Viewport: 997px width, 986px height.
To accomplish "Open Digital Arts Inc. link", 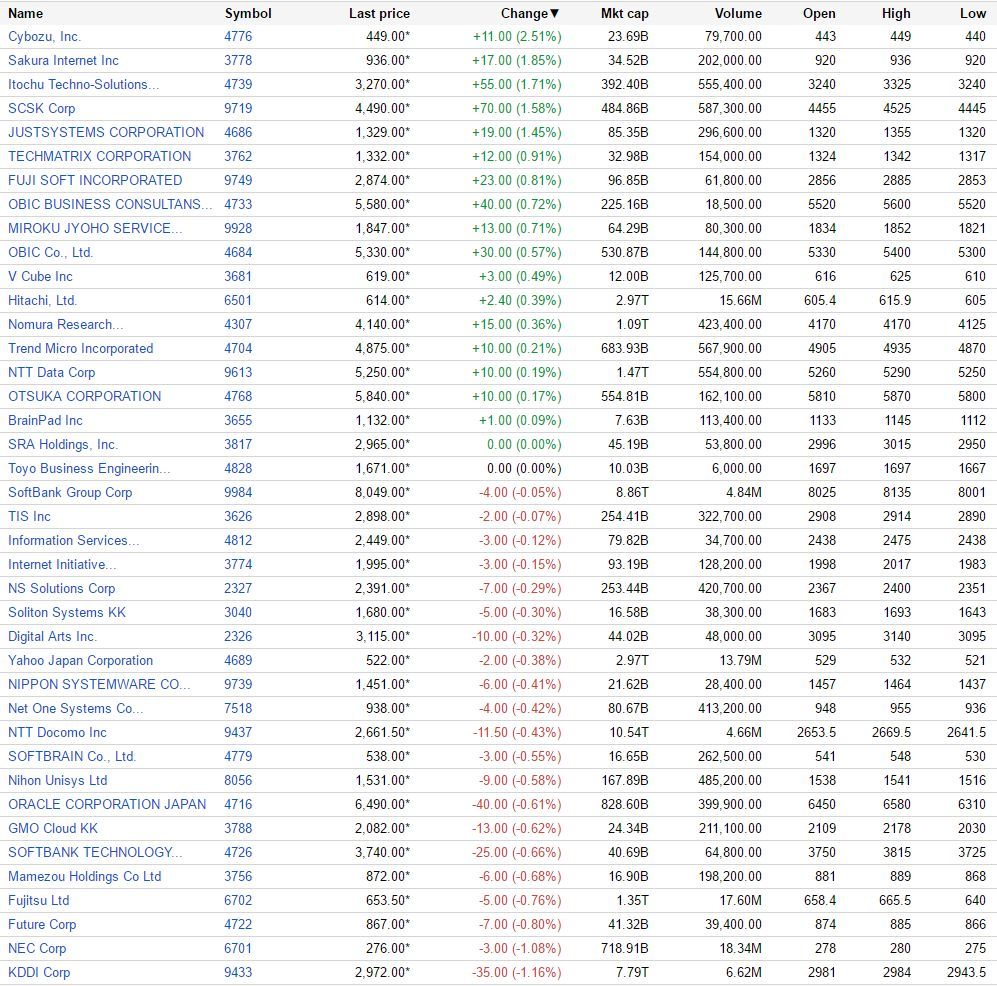I will [52, 636].
